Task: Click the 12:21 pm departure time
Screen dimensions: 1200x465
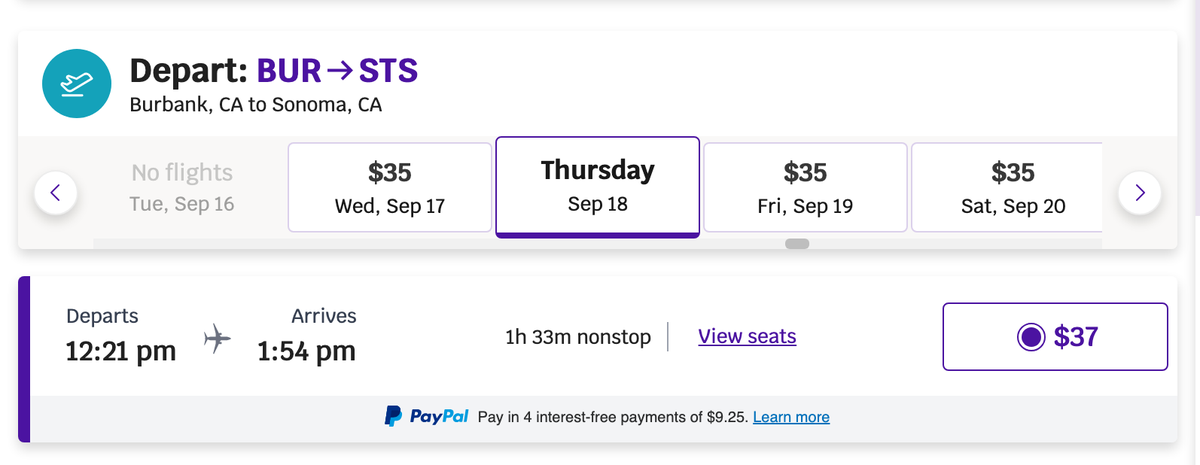Action: click(x=121, y=351)
